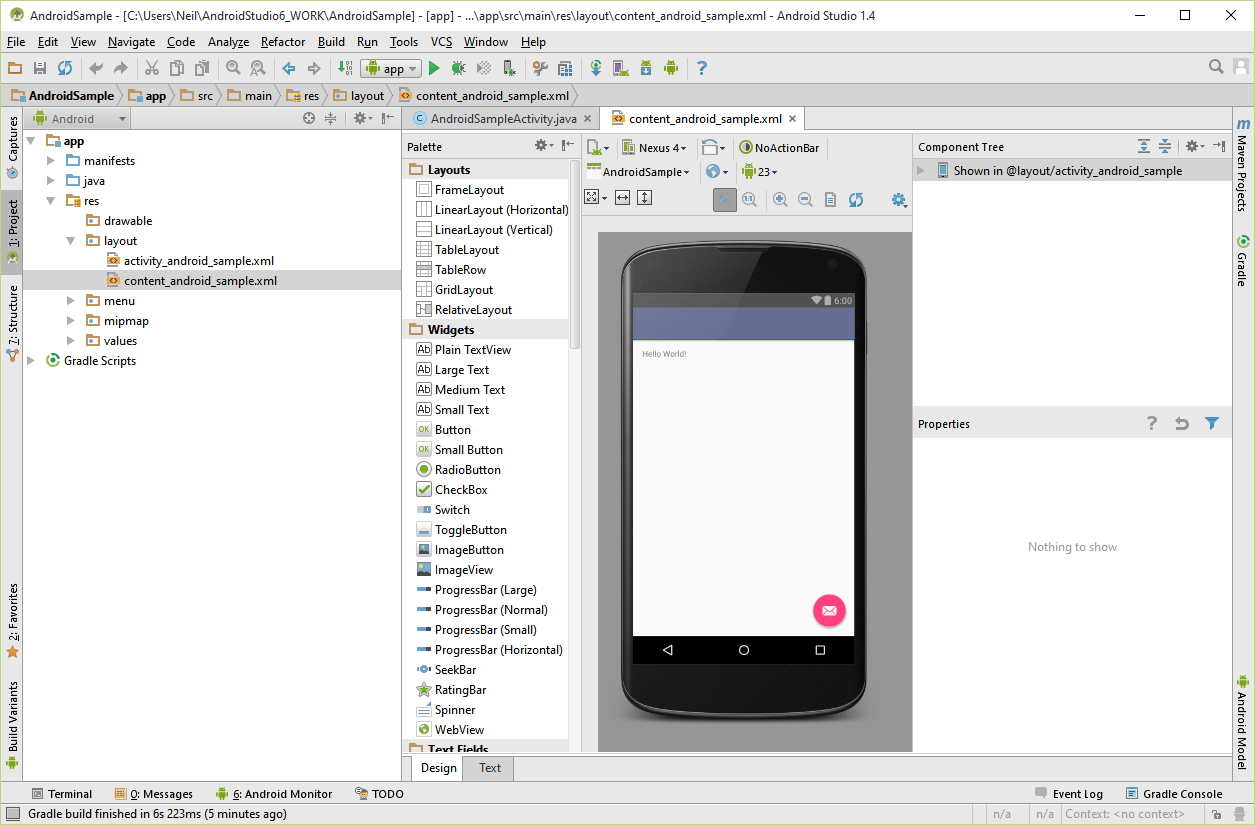Select the CheckBox widget in Palette
This screenshot has height=825, width=1255.
coord(461,490)
